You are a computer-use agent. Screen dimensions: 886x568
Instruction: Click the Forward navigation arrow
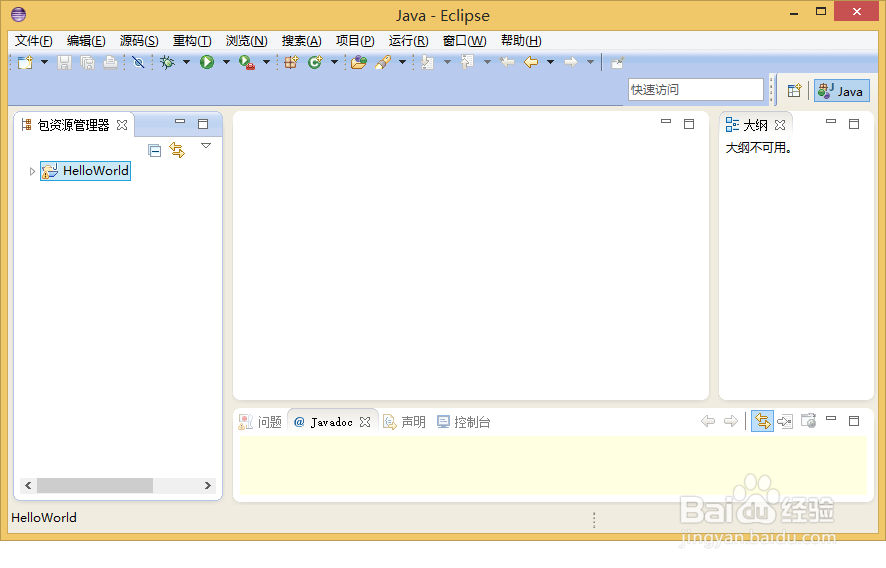(571, 62)
